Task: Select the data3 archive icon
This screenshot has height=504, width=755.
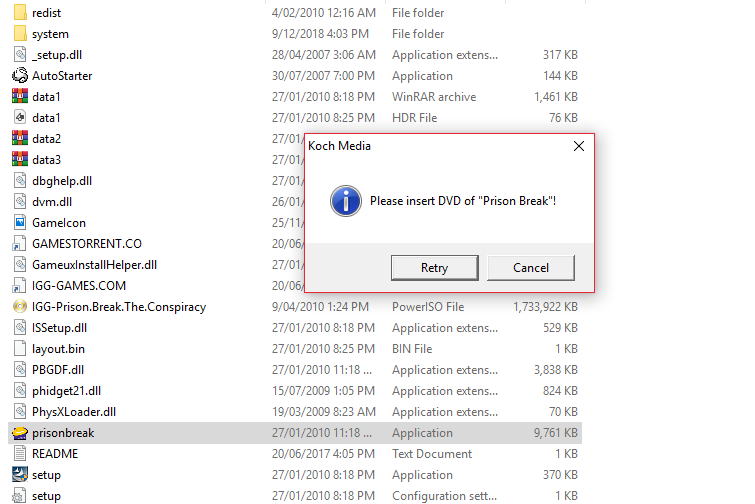Action: point(20,160)
